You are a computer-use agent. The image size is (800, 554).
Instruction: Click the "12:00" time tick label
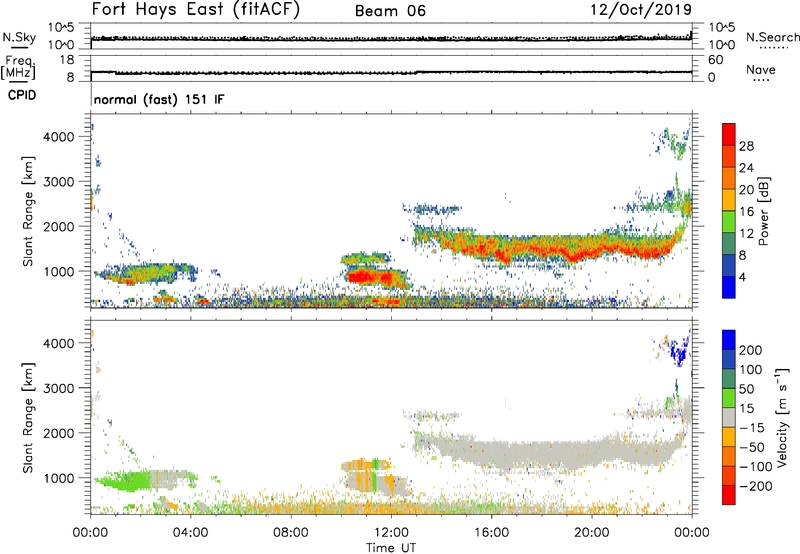pos(391,533)
